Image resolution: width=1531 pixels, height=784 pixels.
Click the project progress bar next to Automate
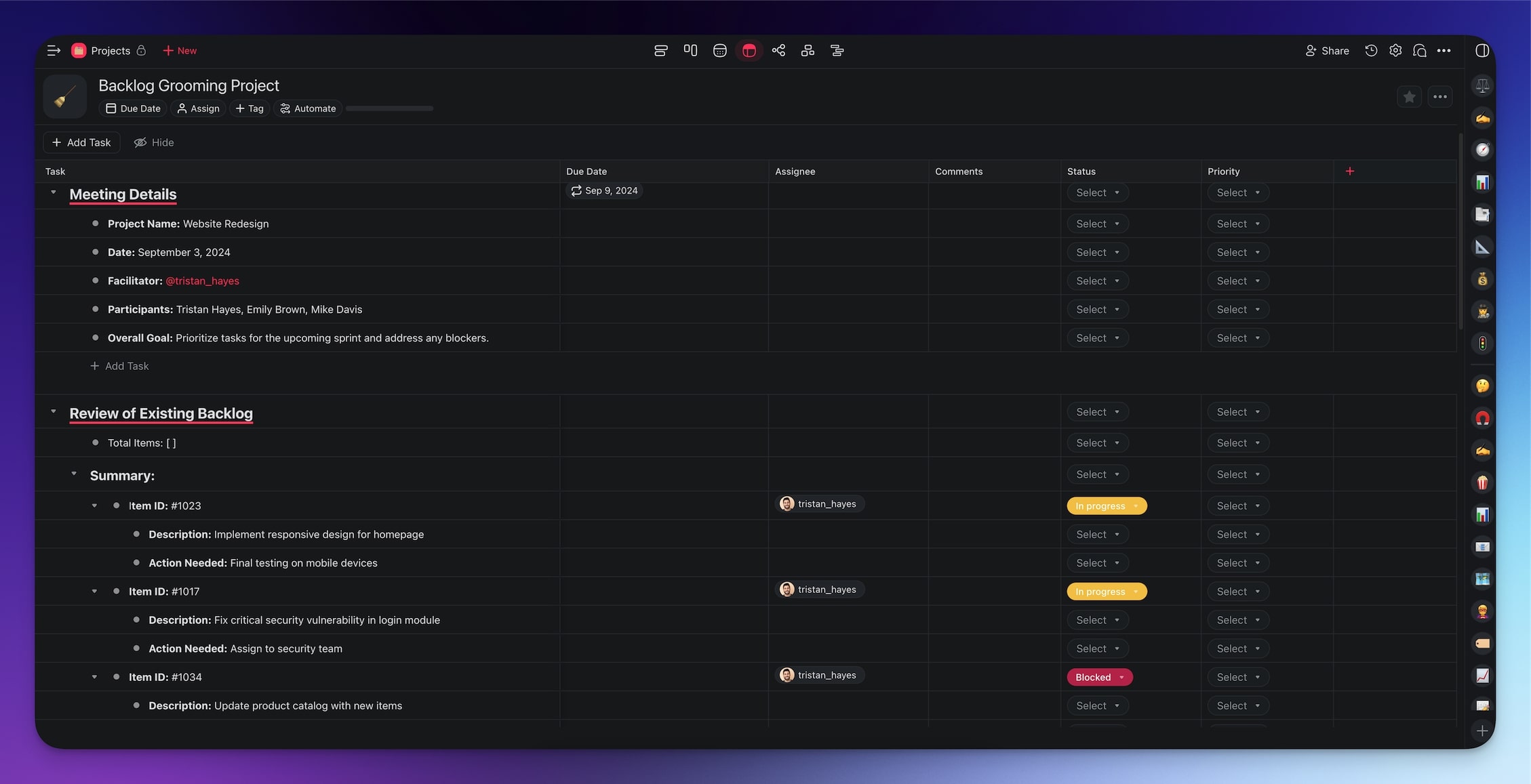pyautogui.click(x=389, y=108)
